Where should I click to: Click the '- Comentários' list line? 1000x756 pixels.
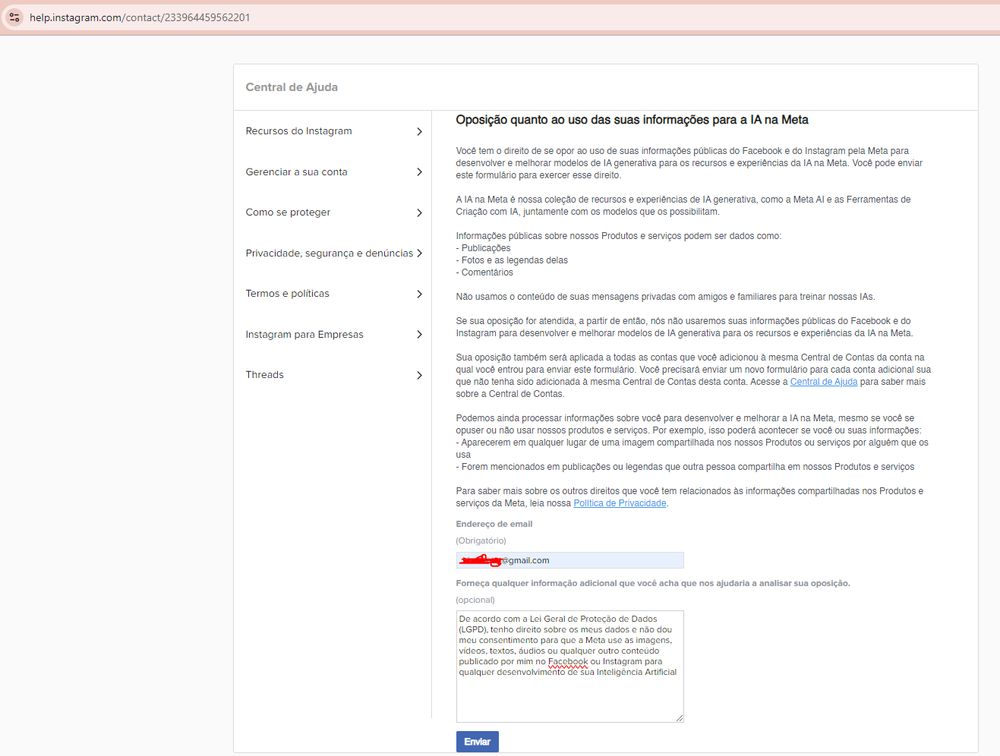click(x=484, y=272)
